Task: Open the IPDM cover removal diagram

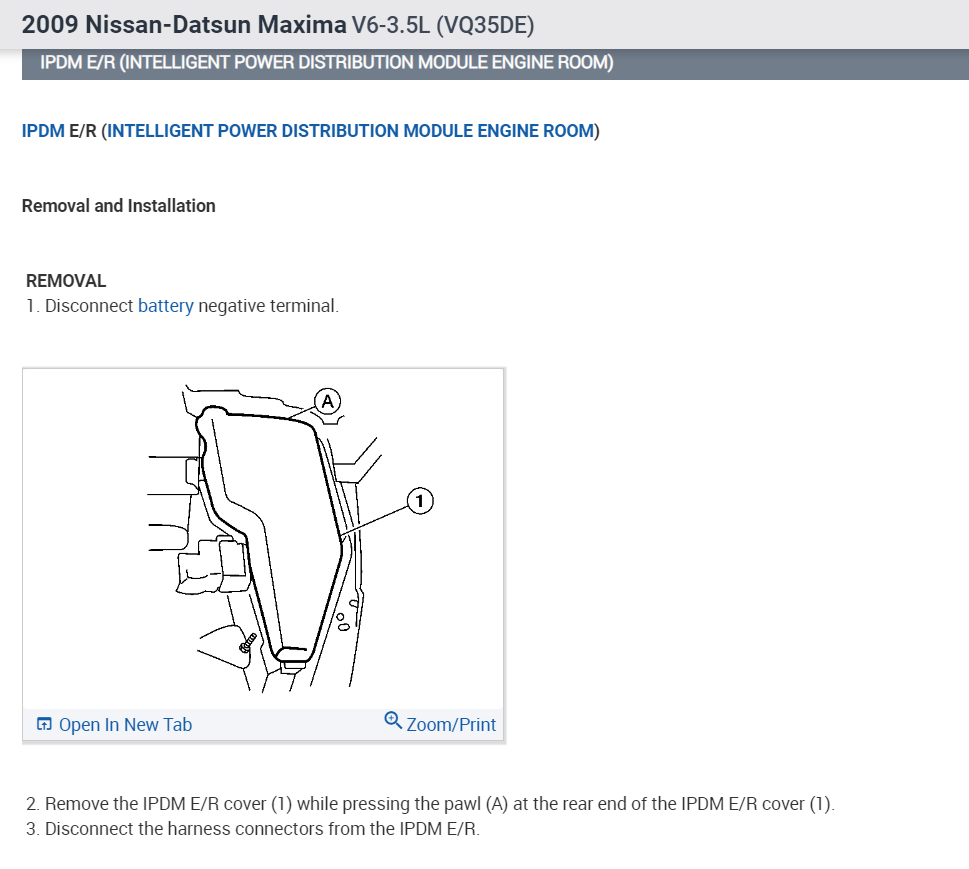Action: [x=263, y=539]
